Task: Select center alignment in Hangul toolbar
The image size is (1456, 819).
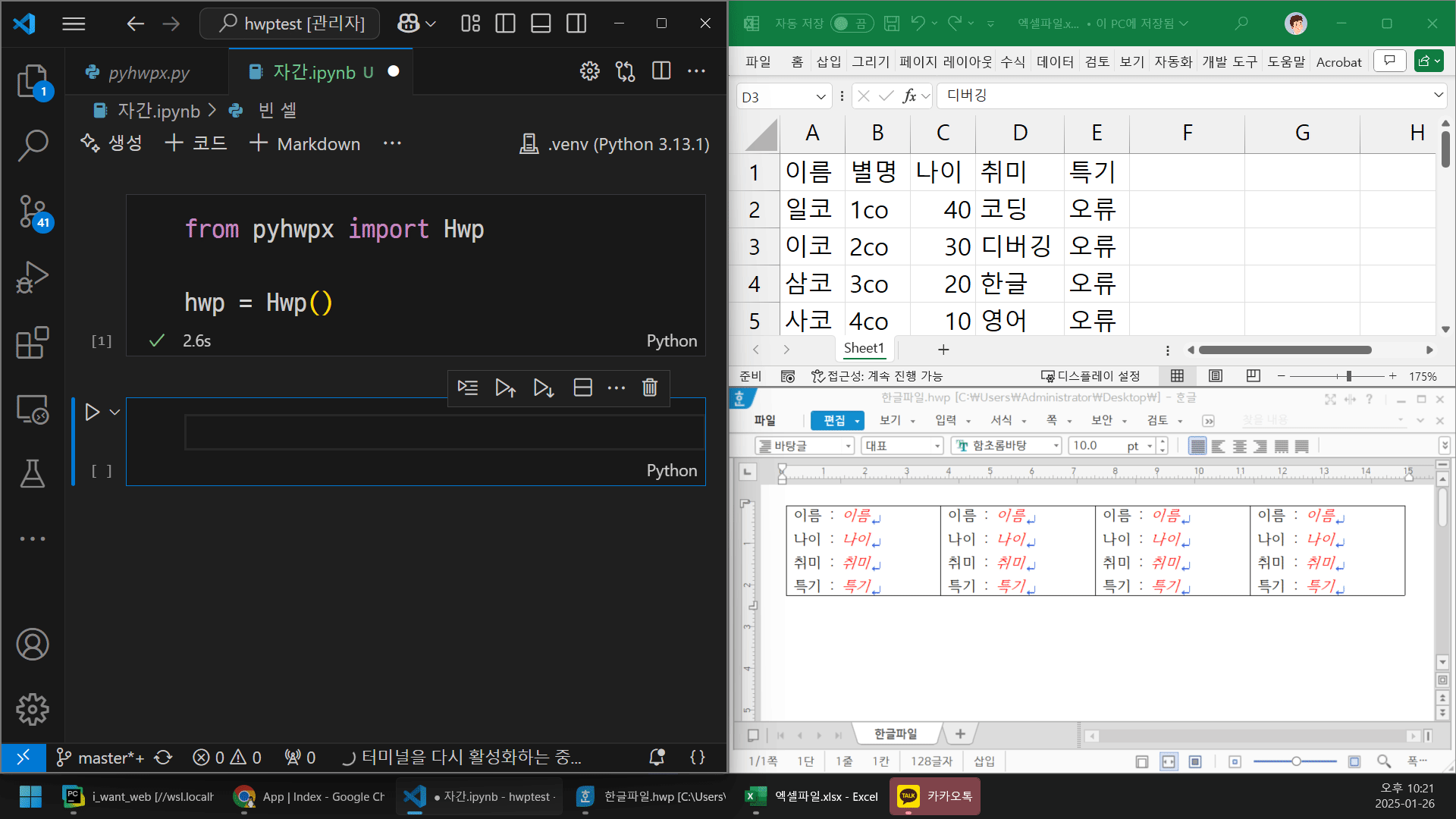Action: pyautogui.click(x=1239, y=446)
